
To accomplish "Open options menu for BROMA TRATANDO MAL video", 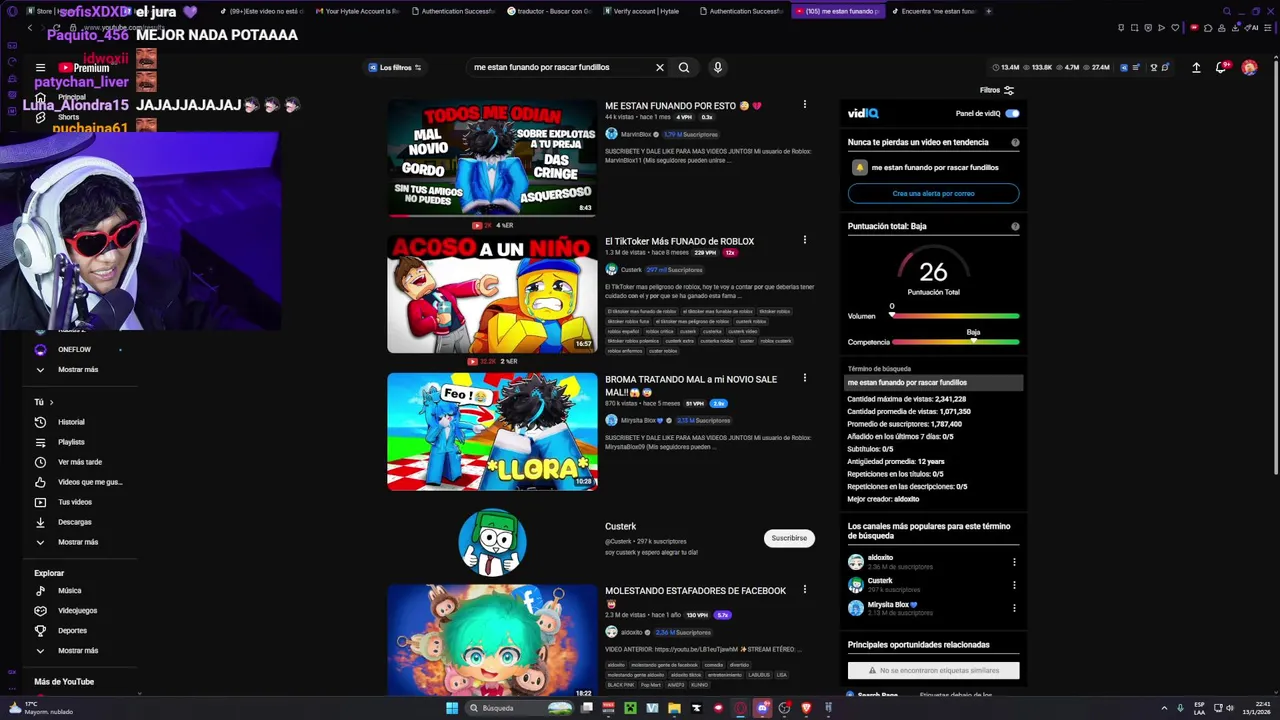I will tap(804, 378).
